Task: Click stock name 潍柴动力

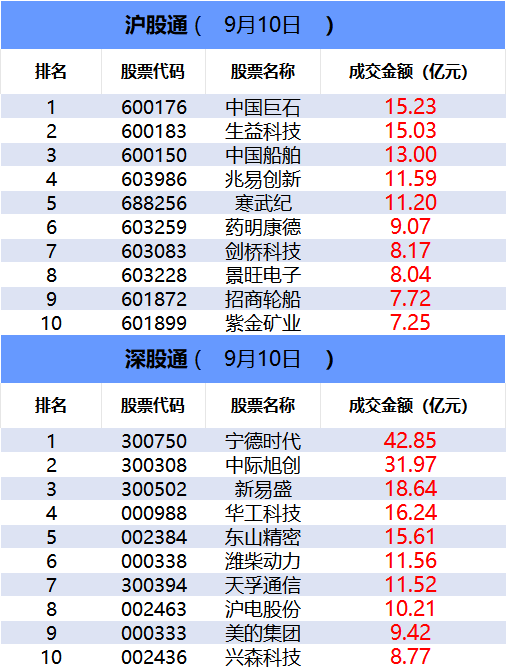Action: (x=263, y=561)
